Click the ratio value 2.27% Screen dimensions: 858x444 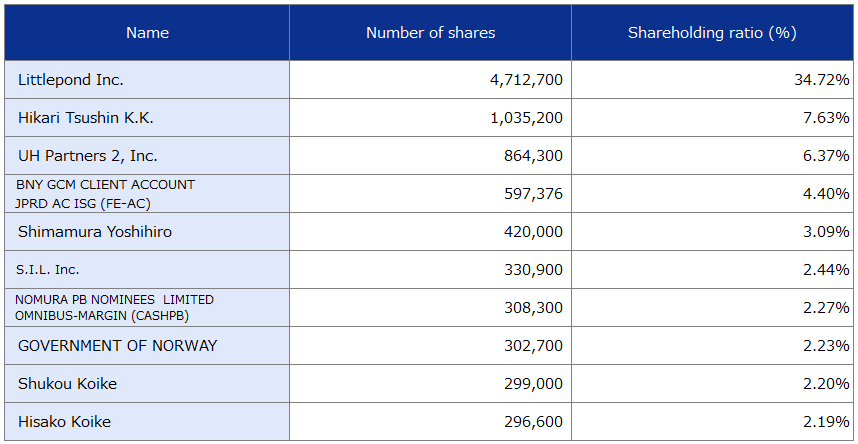(x=826, y=308)
